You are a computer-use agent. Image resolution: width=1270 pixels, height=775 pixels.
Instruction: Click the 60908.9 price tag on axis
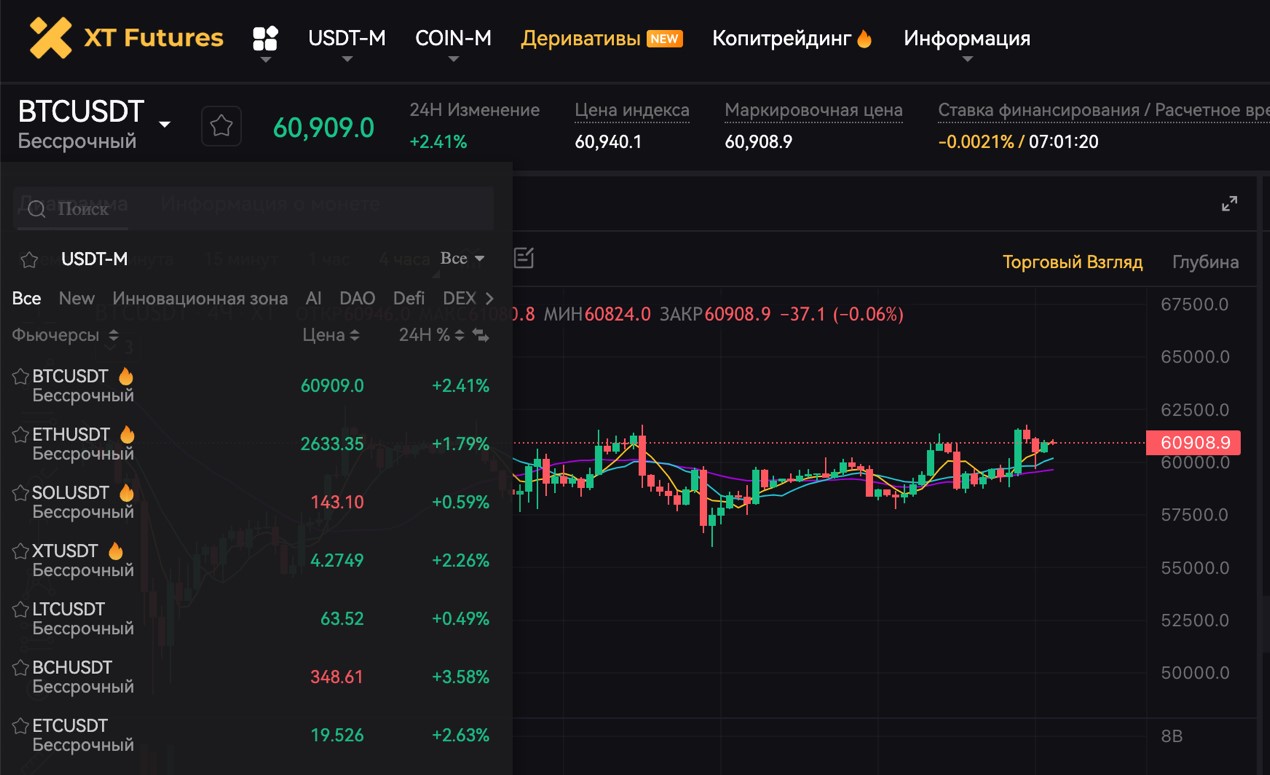click(1193, 442)
